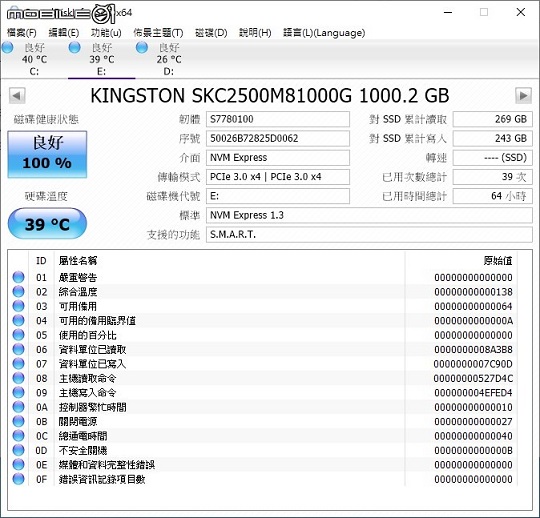Select the D: drive tab at 26 °C
This screenshot has width=540, height=518.
click(x=169, y=59)
